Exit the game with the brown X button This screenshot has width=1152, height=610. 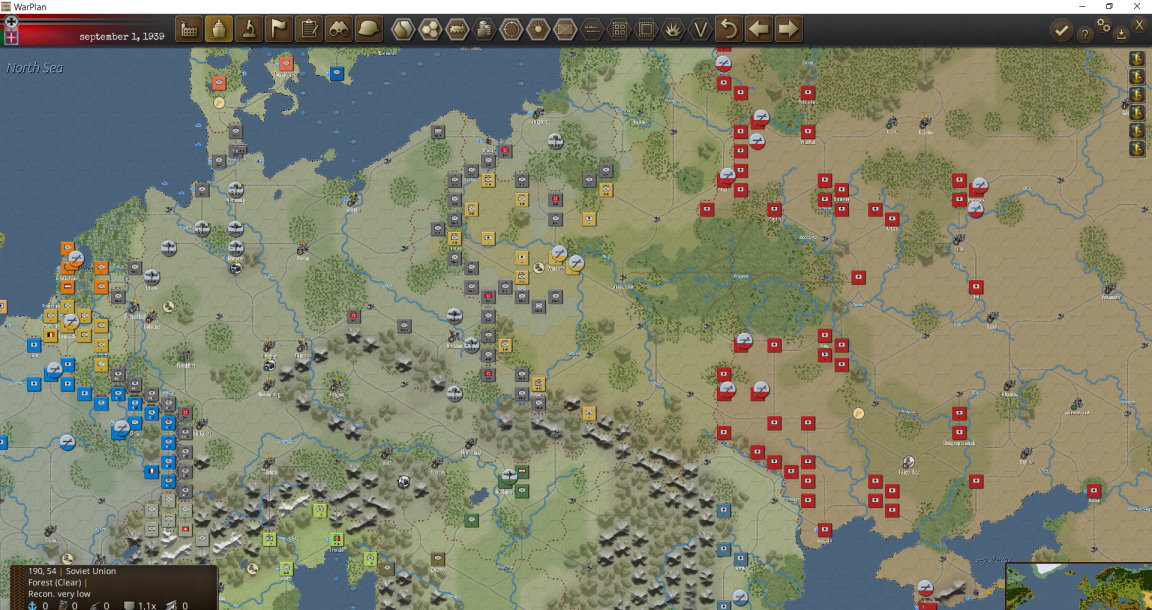click(x=1140, y=24)
